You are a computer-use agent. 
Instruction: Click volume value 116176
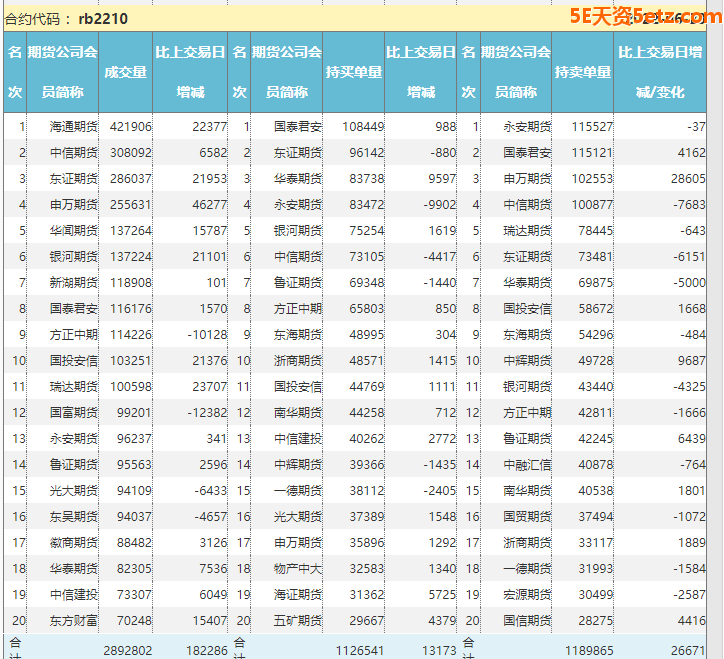click(131, 308)
